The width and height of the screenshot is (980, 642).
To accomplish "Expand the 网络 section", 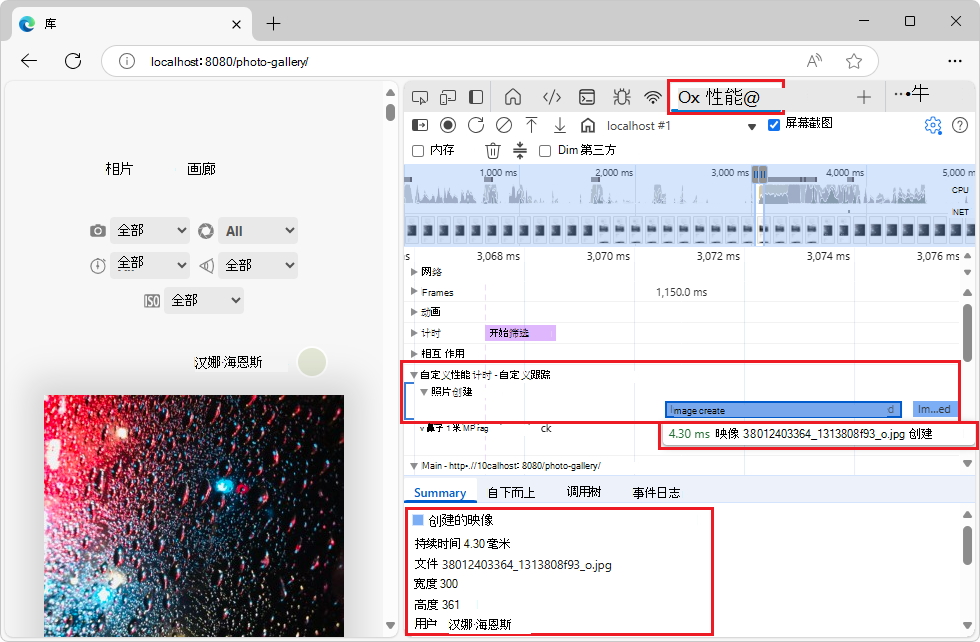I will tap(413, 271).
